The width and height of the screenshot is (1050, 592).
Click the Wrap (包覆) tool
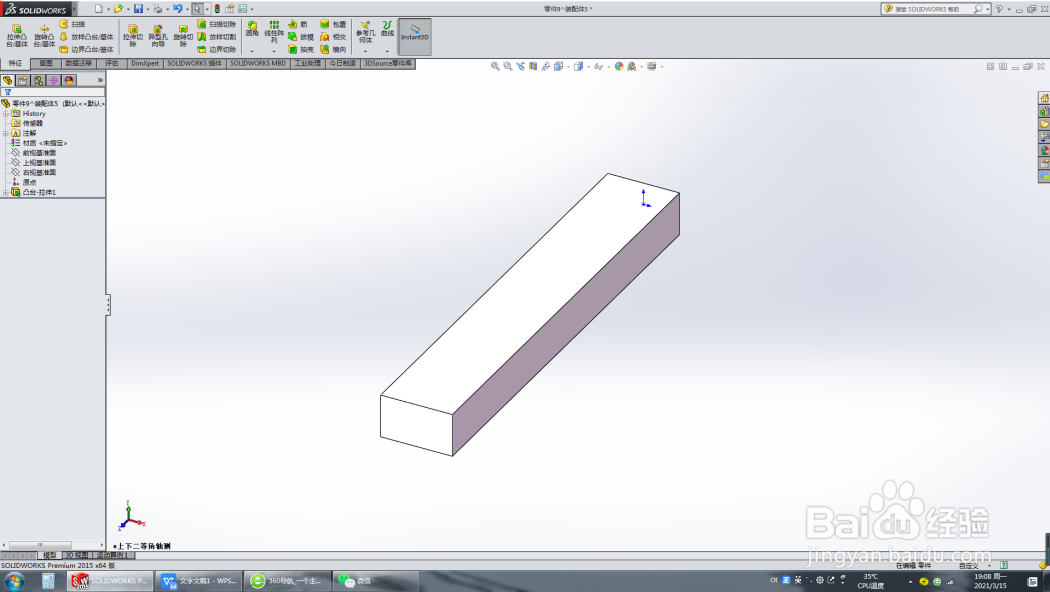click(x=333, y=24)
